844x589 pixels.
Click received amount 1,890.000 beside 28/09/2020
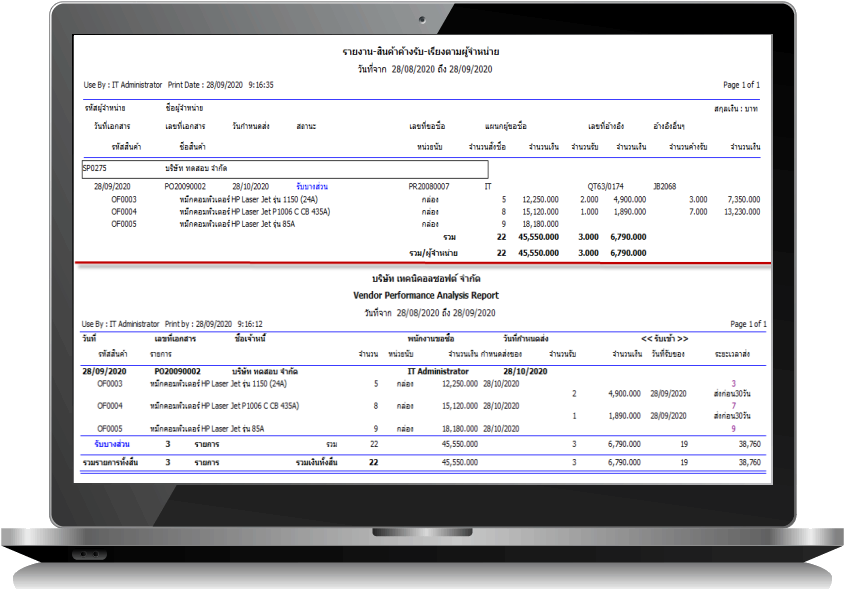click(624, 416)
